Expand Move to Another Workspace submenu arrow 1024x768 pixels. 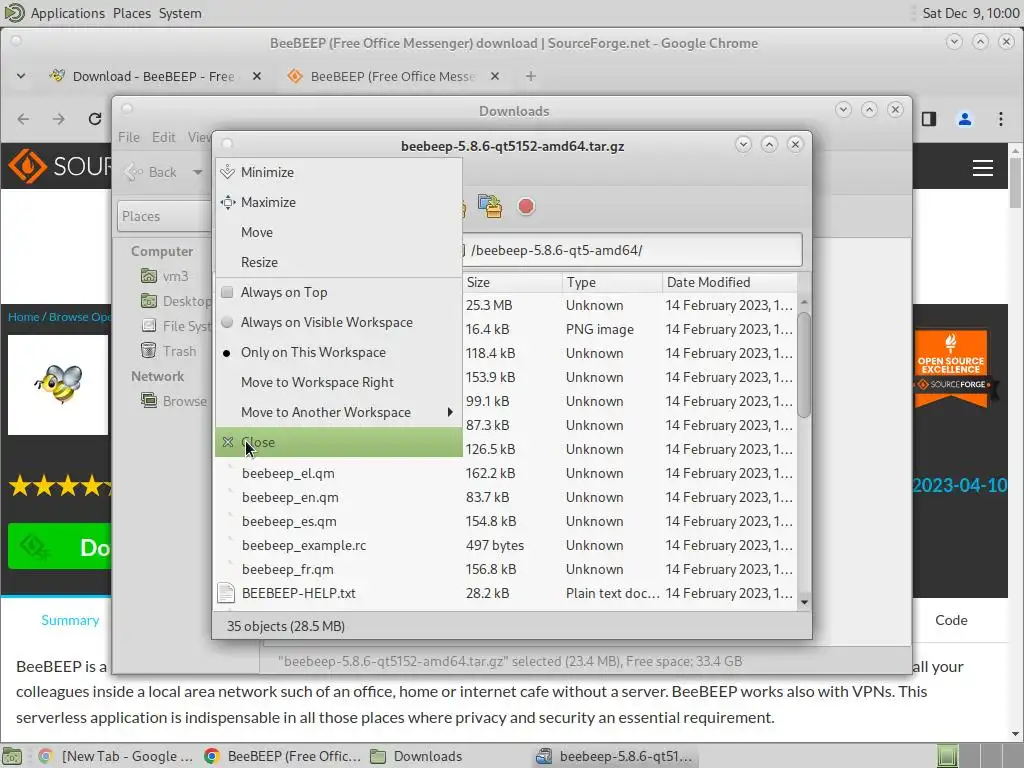tap(450, 412)
